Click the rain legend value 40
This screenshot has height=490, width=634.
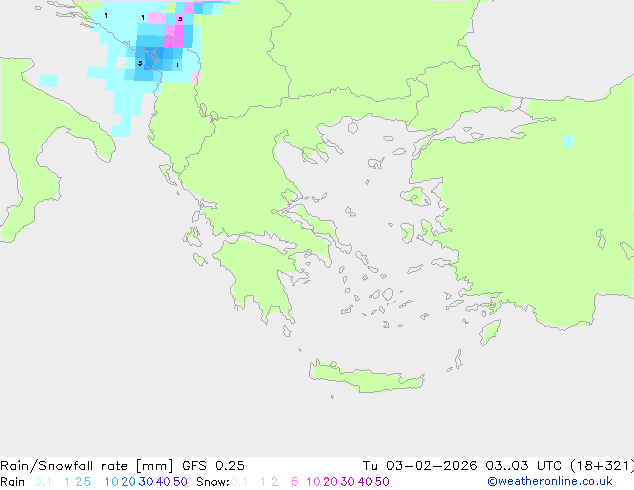tap(163, 482)
